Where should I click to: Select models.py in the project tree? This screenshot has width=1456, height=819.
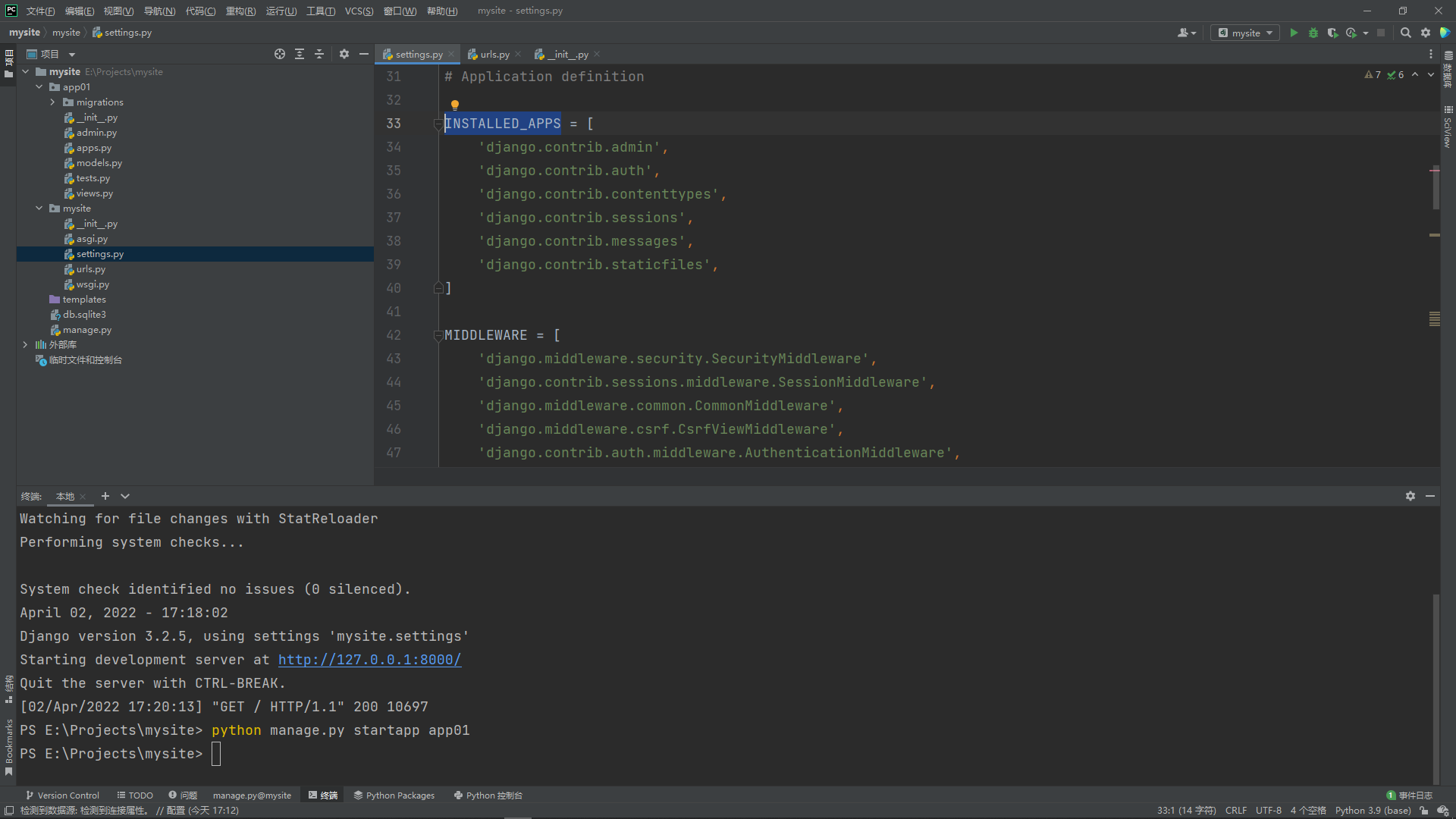point(99,162)
